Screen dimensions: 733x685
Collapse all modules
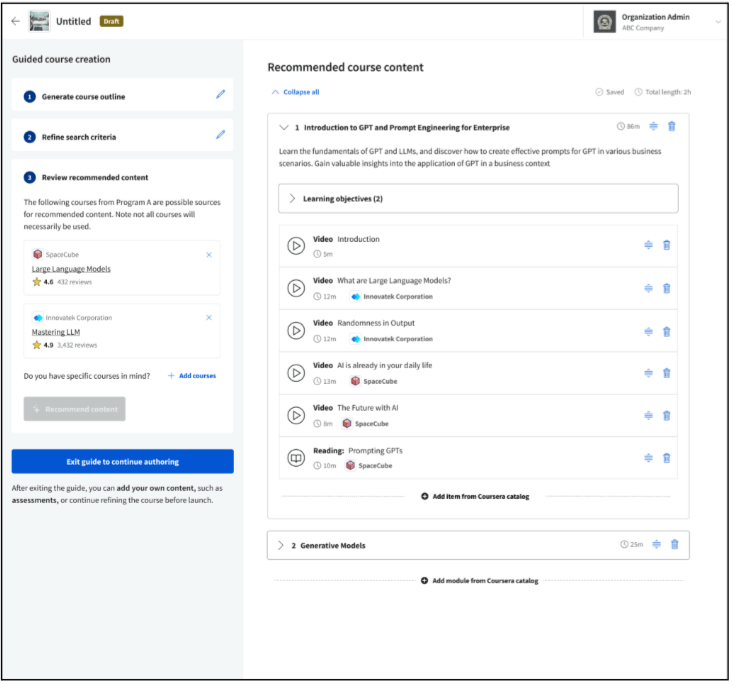pyautogui.click(x=295, y=92)
